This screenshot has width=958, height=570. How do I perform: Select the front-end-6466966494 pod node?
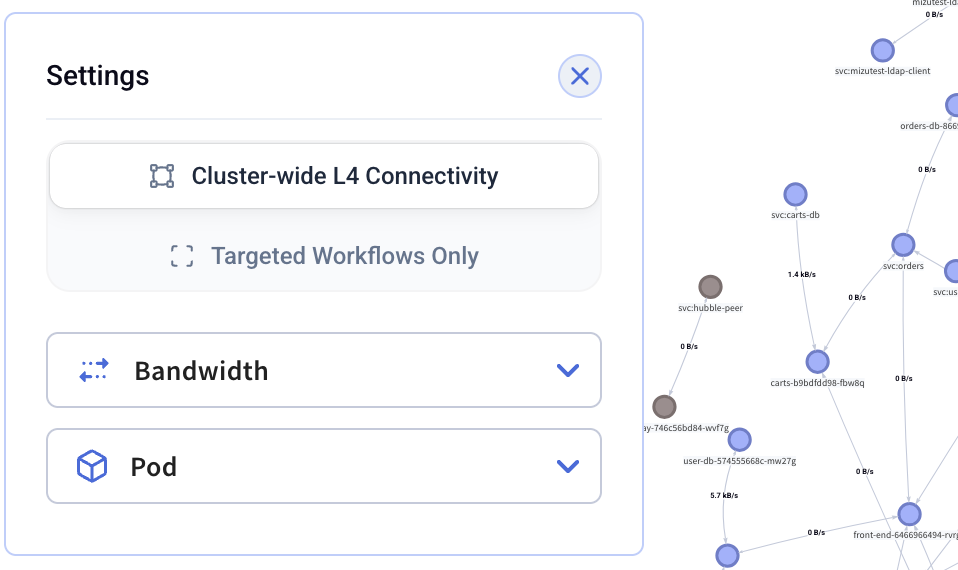coord(909,515)
